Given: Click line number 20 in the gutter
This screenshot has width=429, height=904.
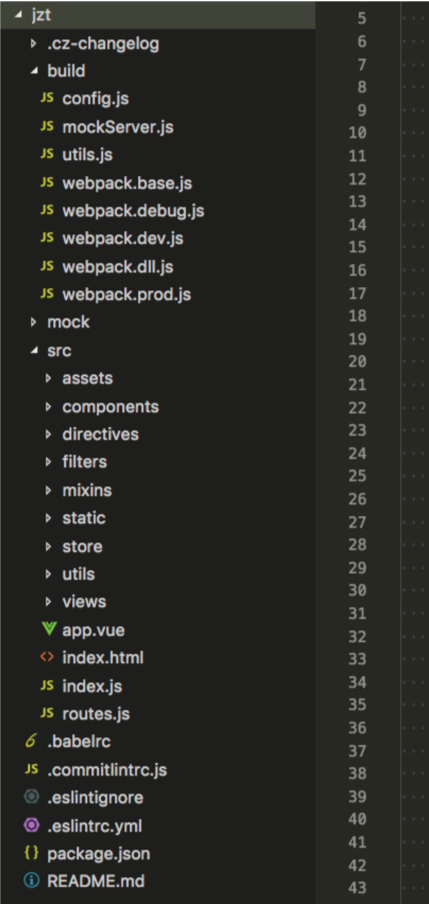Looking at the screenshot, I should tap(358, 361).
